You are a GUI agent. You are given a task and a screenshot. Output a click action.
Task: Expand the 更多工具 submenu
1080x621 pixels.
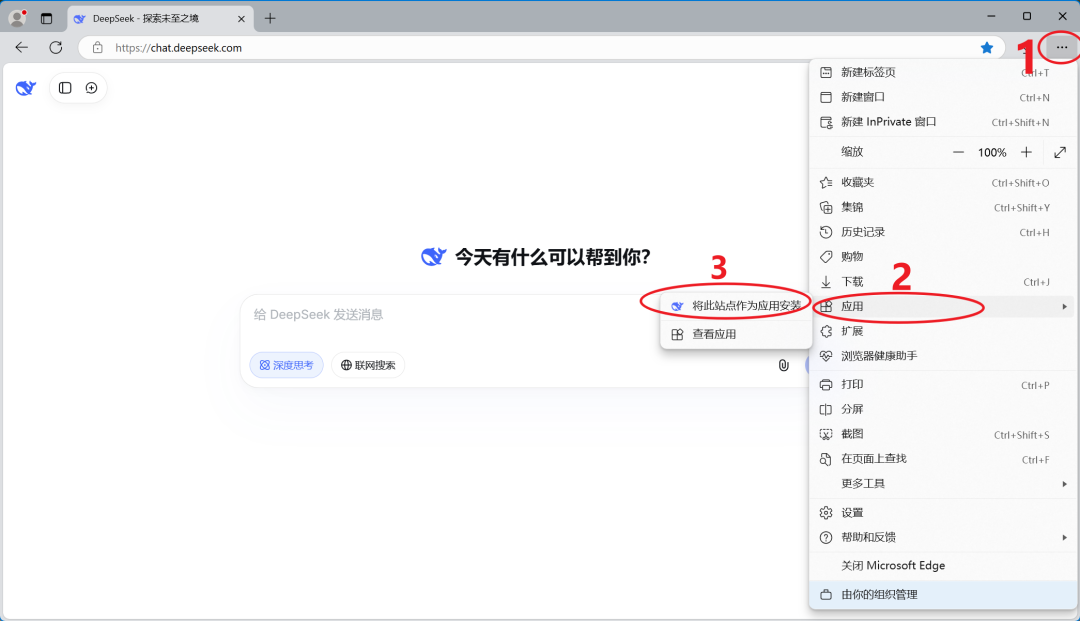point(942,484)
